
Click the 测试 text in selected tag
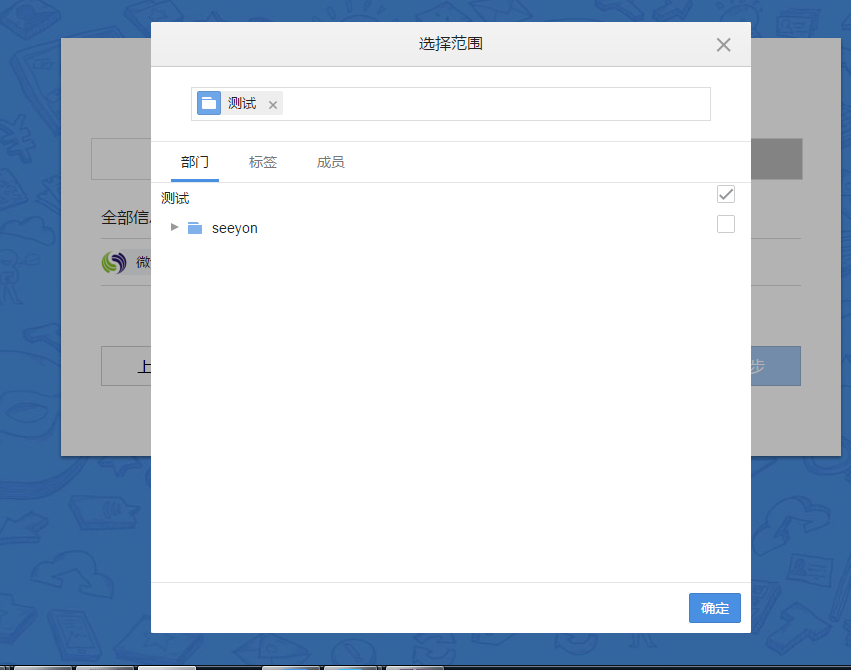pyautogui.click(x=242, y=103)
